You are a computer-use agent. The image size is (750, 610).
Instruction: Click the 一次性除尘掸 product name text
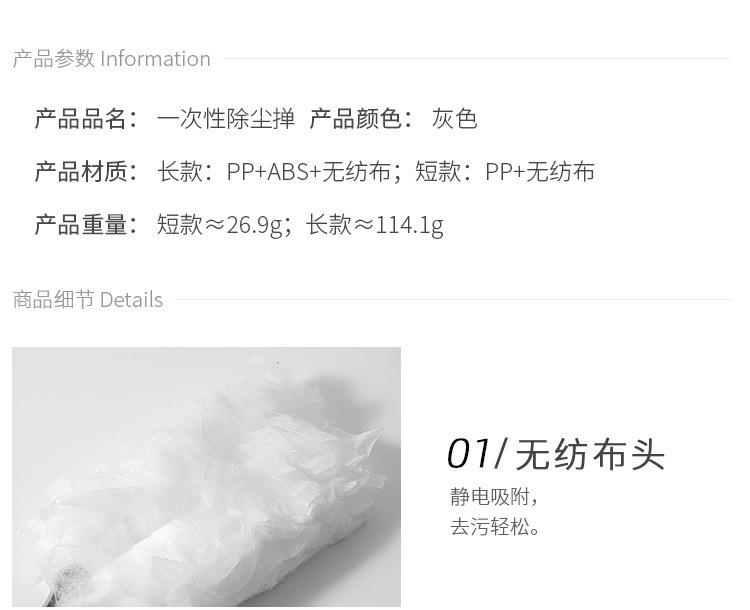(226, 119)
